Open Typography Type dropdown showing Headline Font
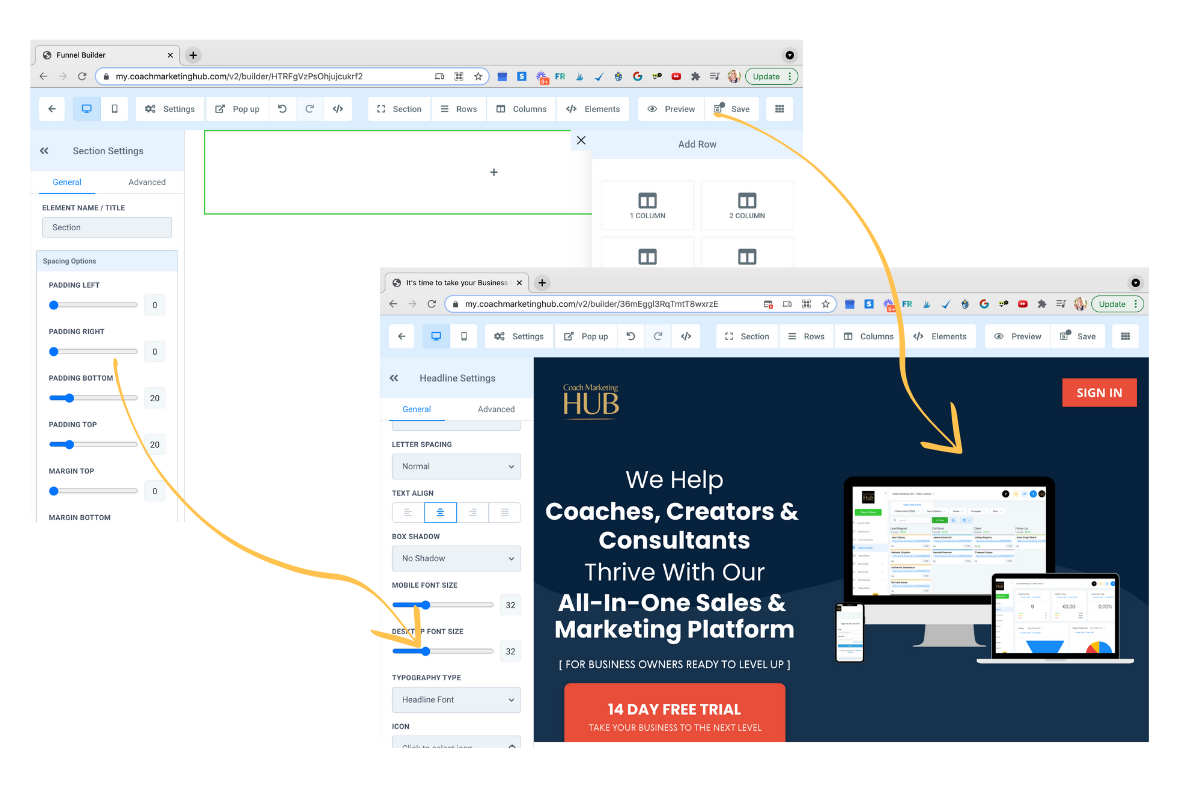The image size is (1200, 800). pos(456,700)
